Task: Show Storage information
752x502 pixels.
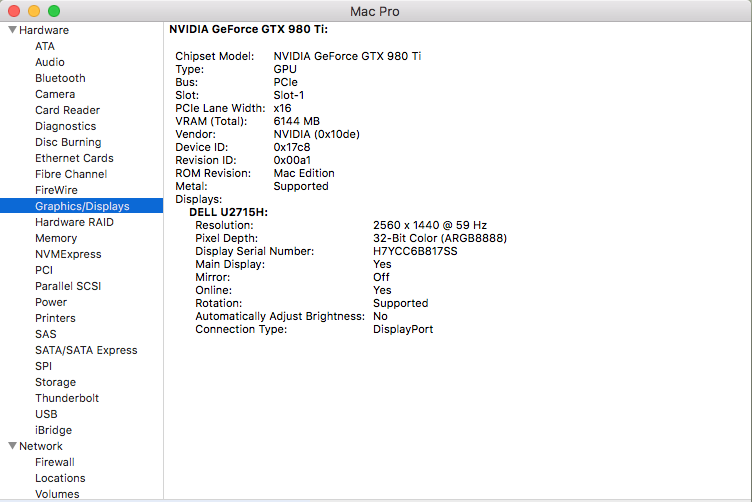Action: click(x=55, y=382)
